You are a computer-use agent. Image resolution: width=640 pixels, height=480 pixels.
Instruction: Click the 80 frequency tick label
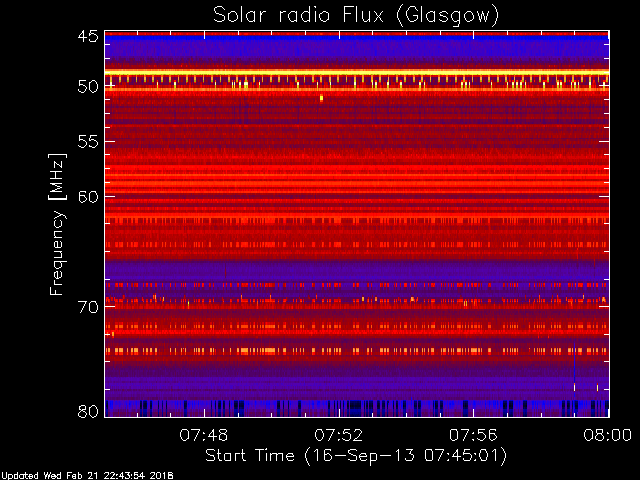click(x=88, y=411)
